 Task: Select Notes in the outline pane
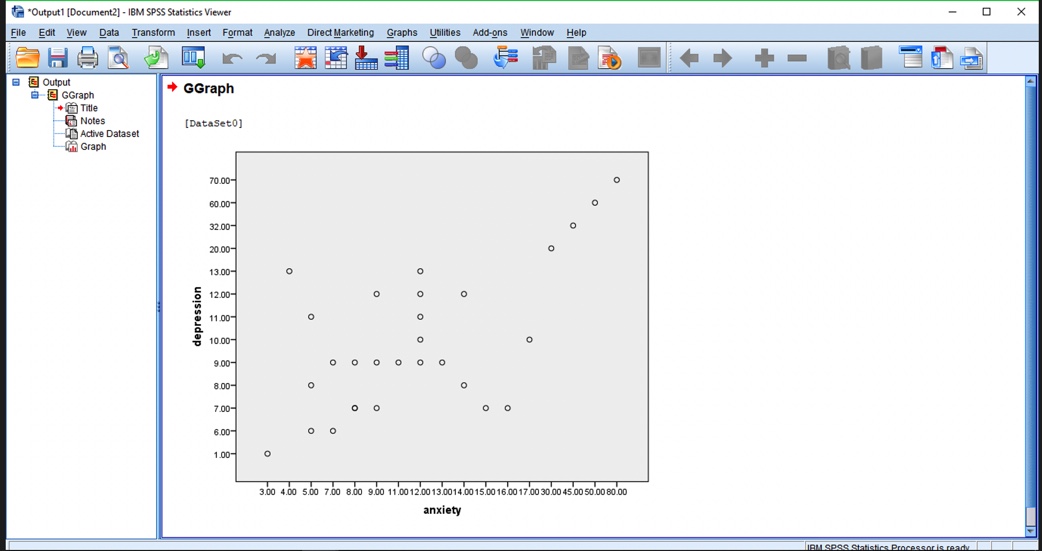92,121
